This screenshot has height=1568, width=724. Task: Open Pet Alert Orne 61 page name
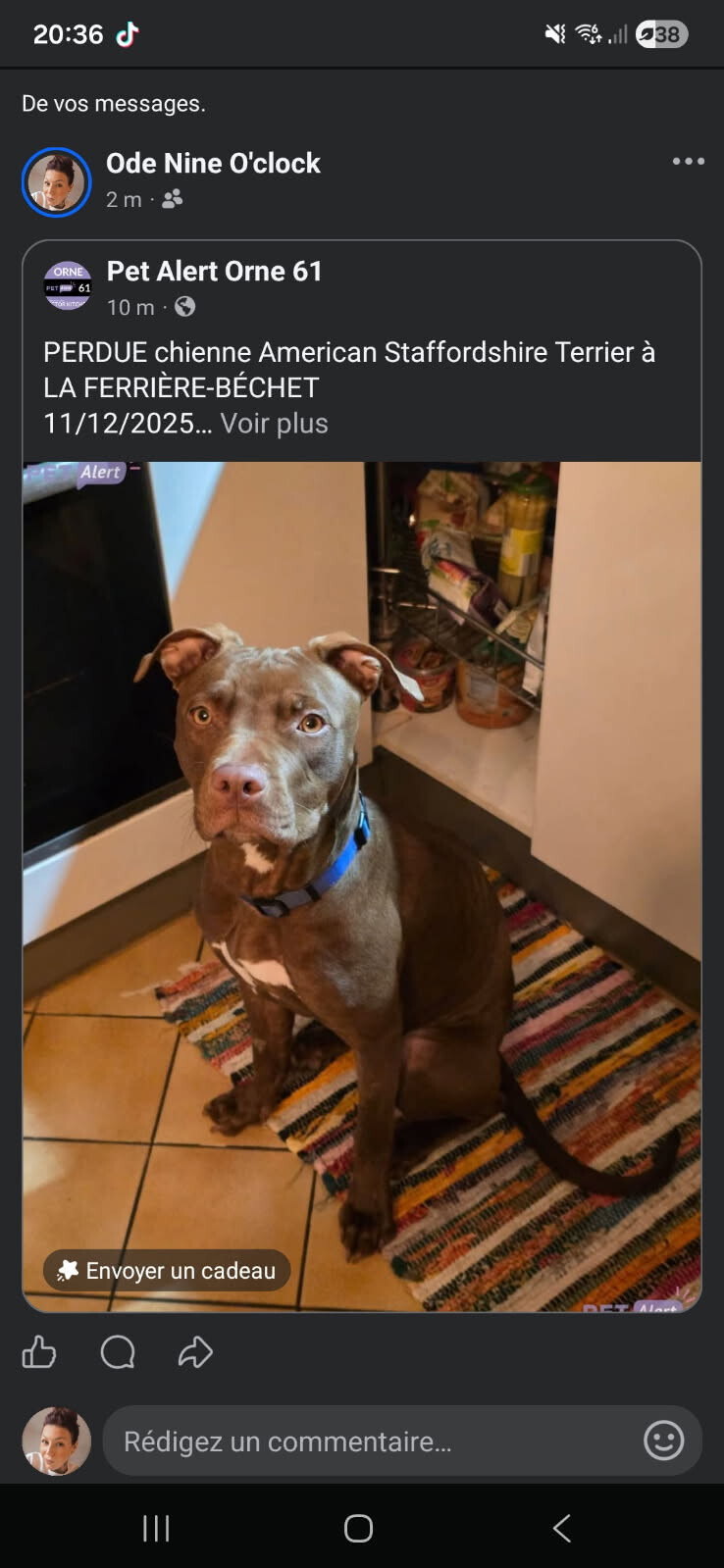tap(215, 271)
